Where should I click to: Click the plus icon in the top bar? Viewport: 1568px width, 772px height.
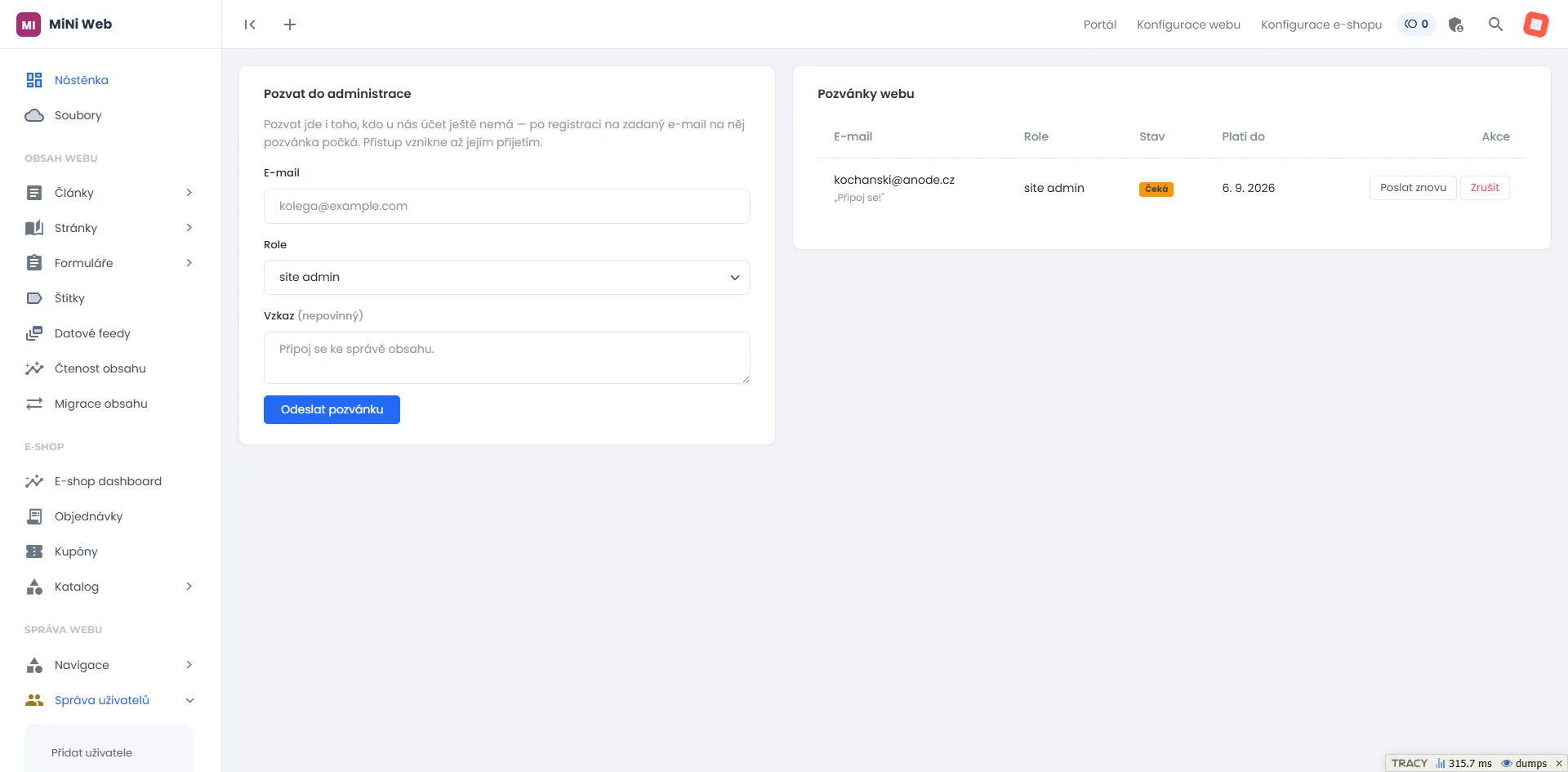click(290, 25)
